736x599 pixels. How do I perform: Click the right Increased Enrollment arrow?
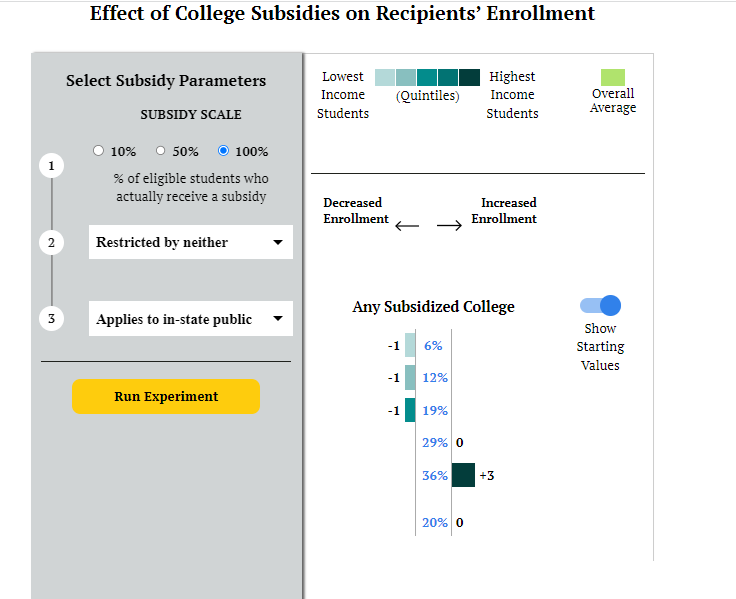click(x=450, y=226)
